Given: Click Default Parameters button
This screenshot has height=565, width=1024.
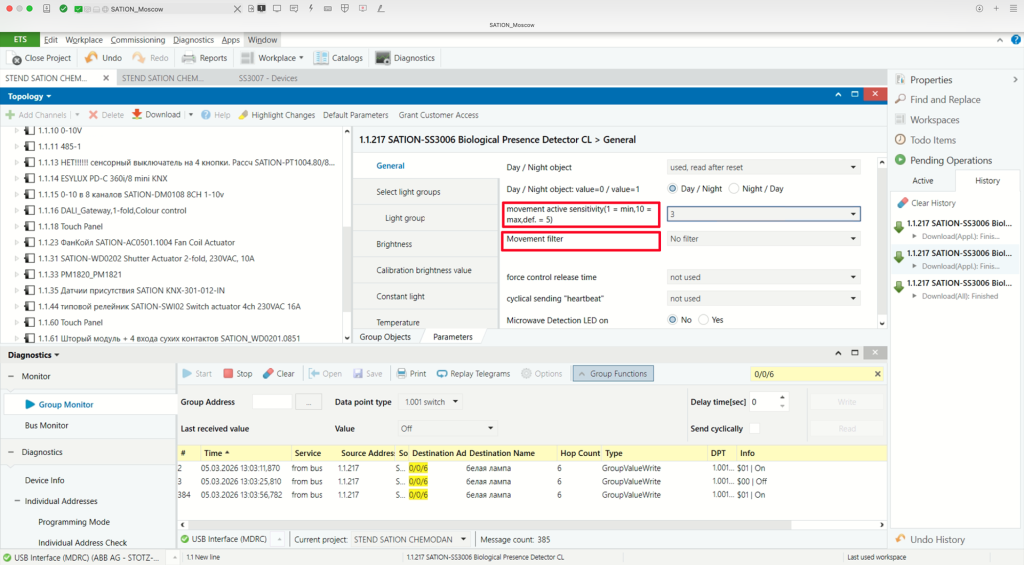Looking at the screenshot, I should coord(355,115).
